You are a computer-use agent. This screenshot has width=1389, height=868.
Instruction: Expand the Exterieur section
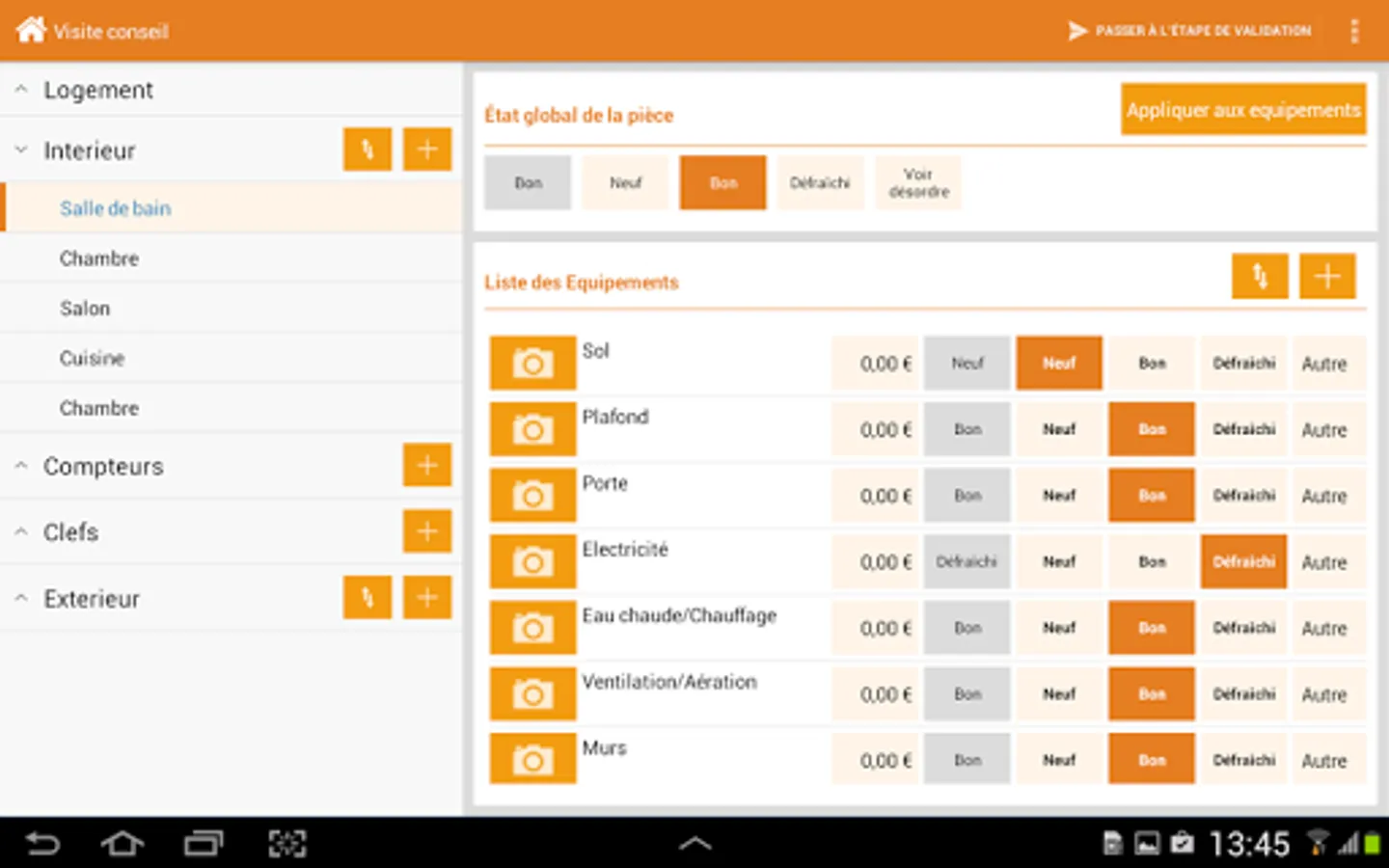tap(20, 597)
